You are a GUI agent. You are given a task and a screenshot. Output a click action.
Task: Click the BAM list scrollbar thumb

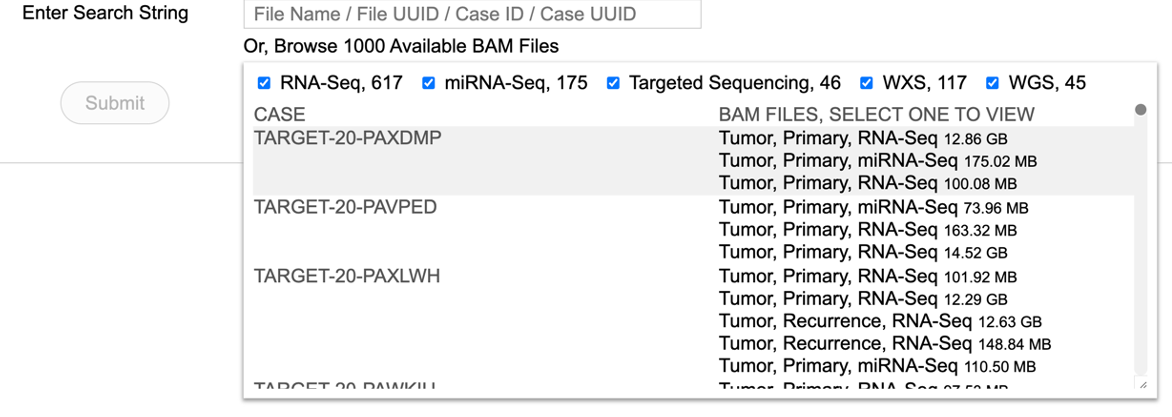(1140, 110)
